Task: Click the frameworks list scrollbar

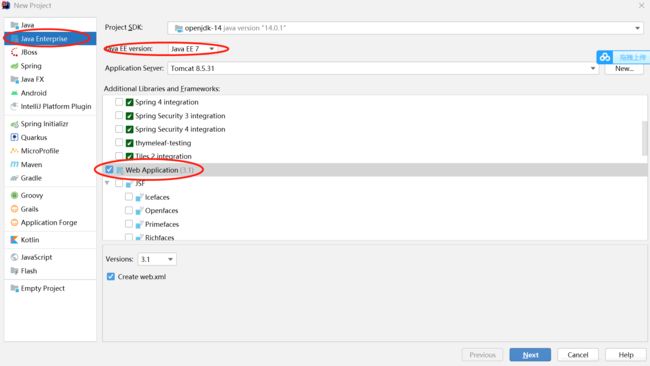Action: click(x=644, y=138)
